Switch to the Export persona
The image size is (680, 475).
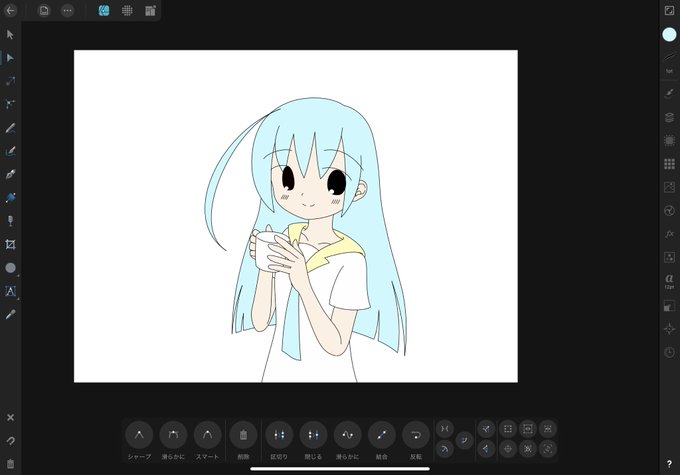click(150, 10)
